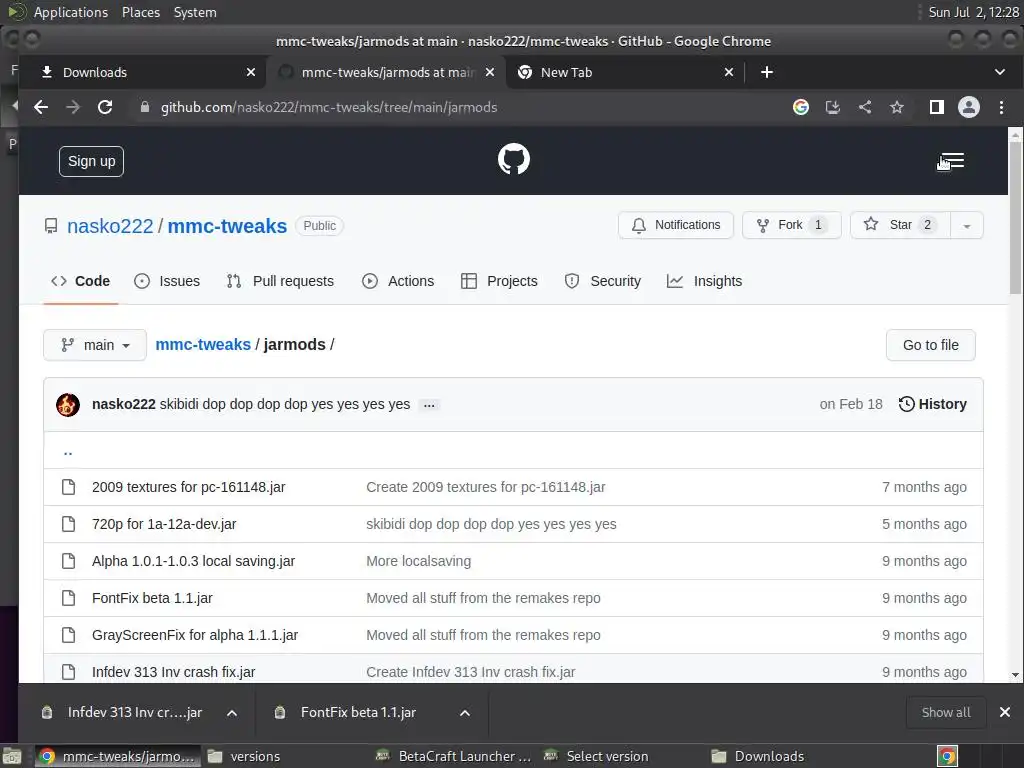This screenshot has width=1024, height=768.
Task: Click the Notifications button
Action: coord(676,225)
